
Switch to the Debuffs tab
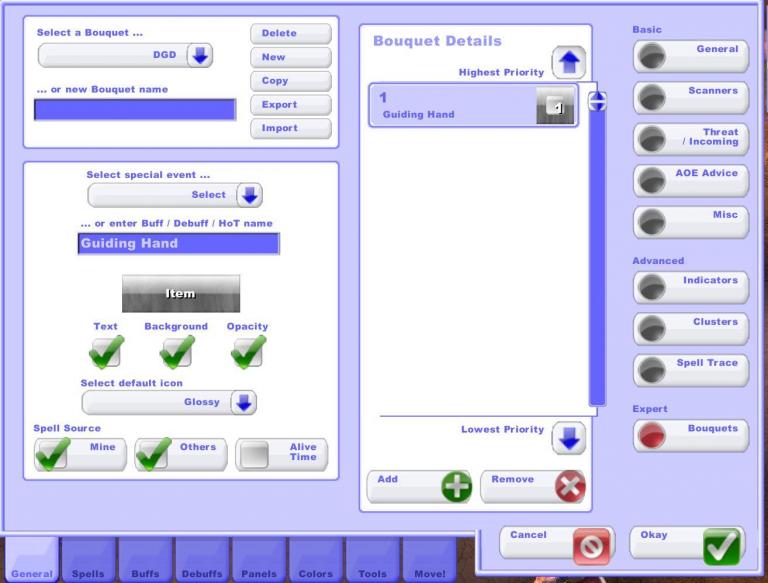click(202, 562)
